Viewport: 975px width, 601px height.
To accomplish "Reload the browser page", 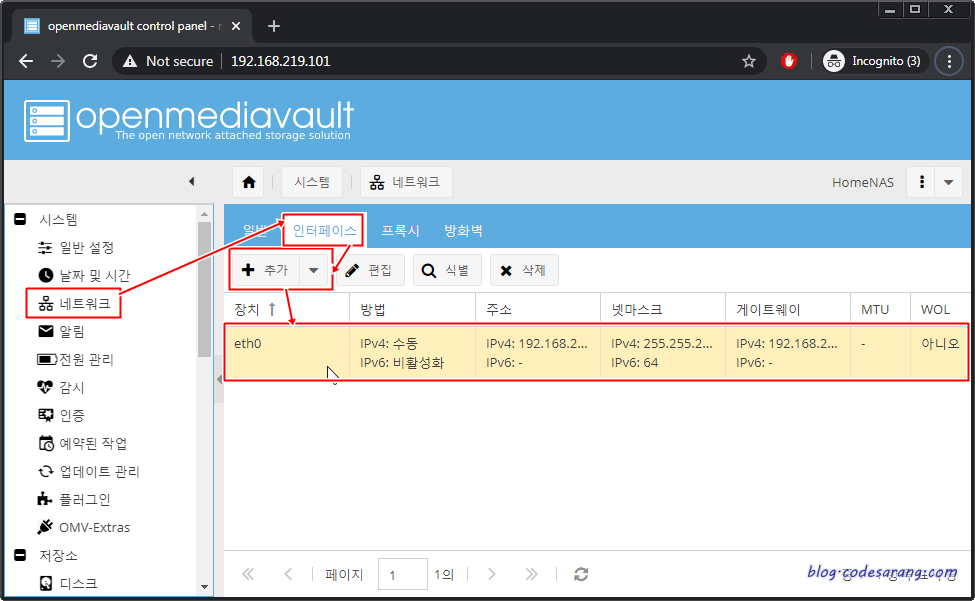I will [x=90, y=61].
